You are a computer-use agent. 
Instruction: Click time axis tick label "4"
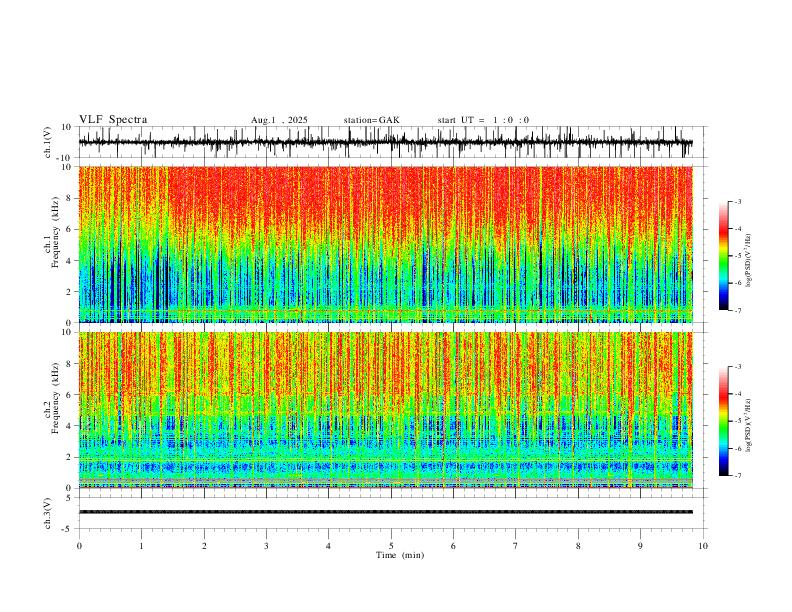pos(329,546)
